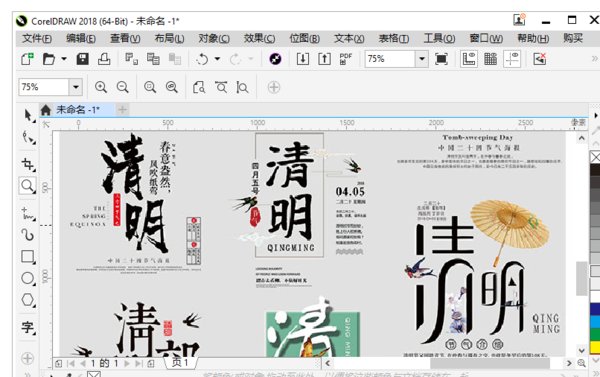
Task: Open a file with the folder icon
Action: coord(49,59)
